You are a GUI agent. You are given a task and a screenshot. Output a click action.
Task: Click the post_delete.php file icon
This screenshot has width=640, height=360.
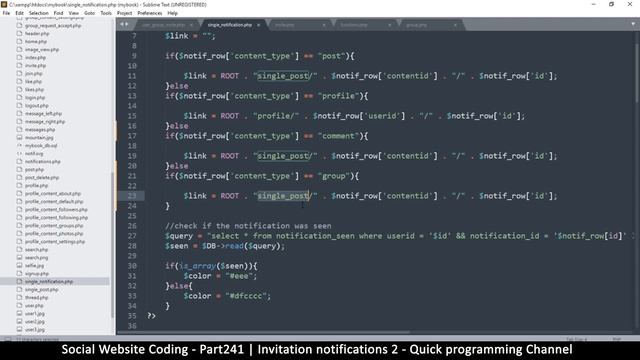pos(19,178)
